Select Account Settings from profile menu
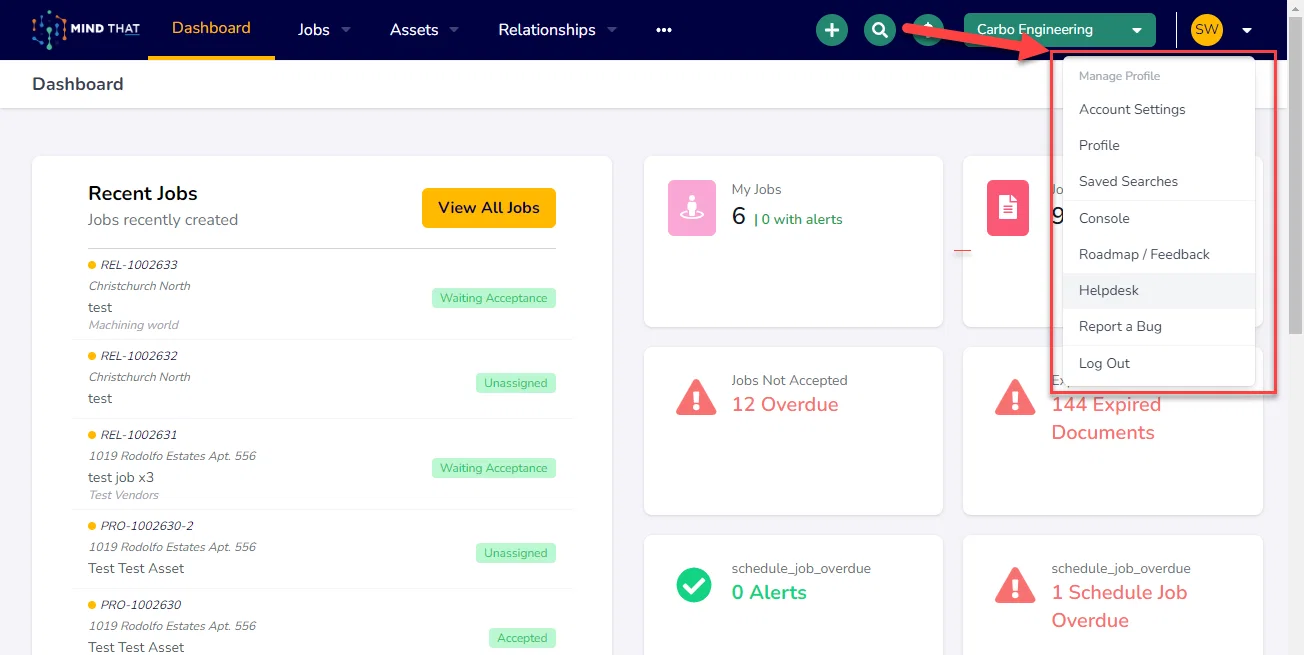1304x655 pixels. click(1158, 109)
